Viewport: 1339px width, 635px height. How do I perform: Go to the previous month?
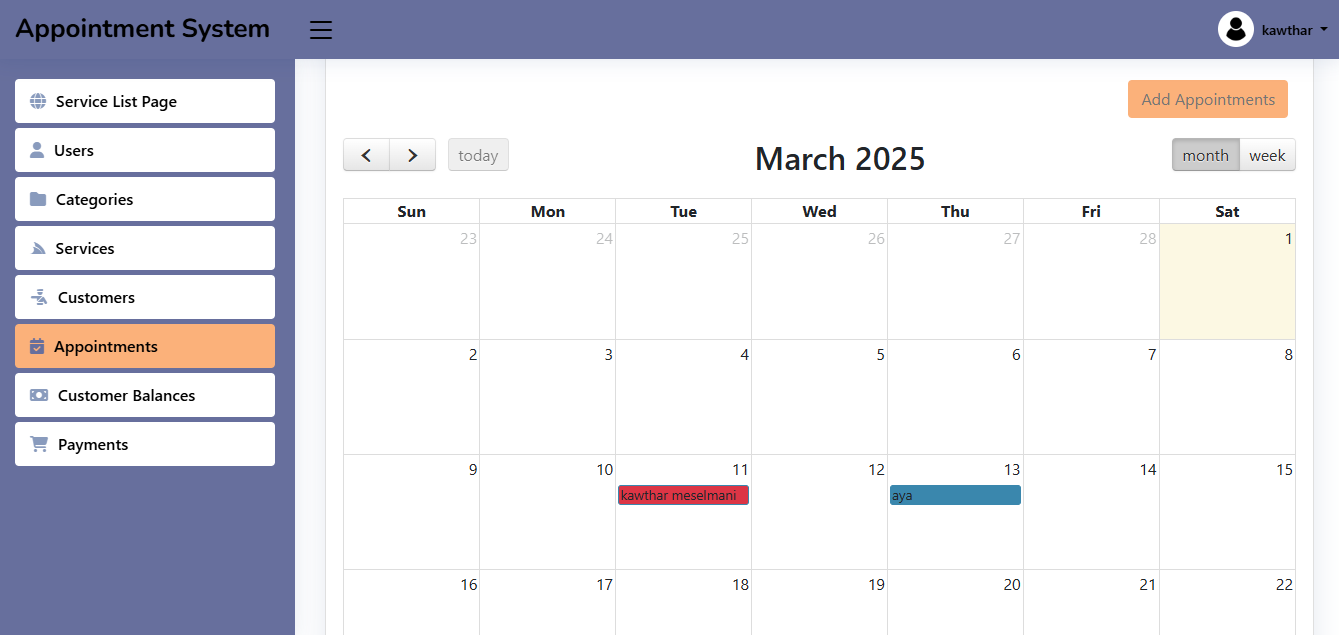366,155
